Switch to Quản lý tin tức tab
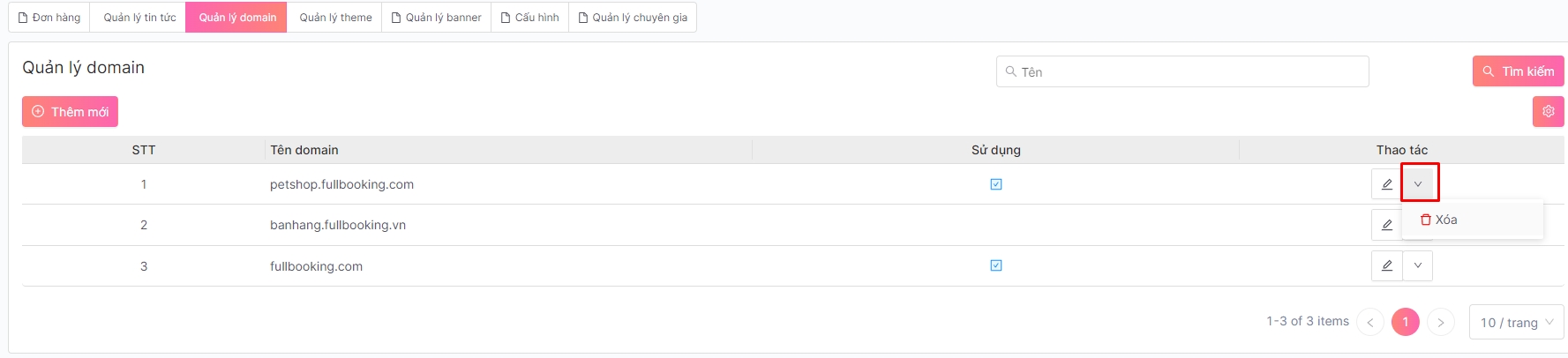Viewport: 1568px width, 358px height. click(139, 18)
